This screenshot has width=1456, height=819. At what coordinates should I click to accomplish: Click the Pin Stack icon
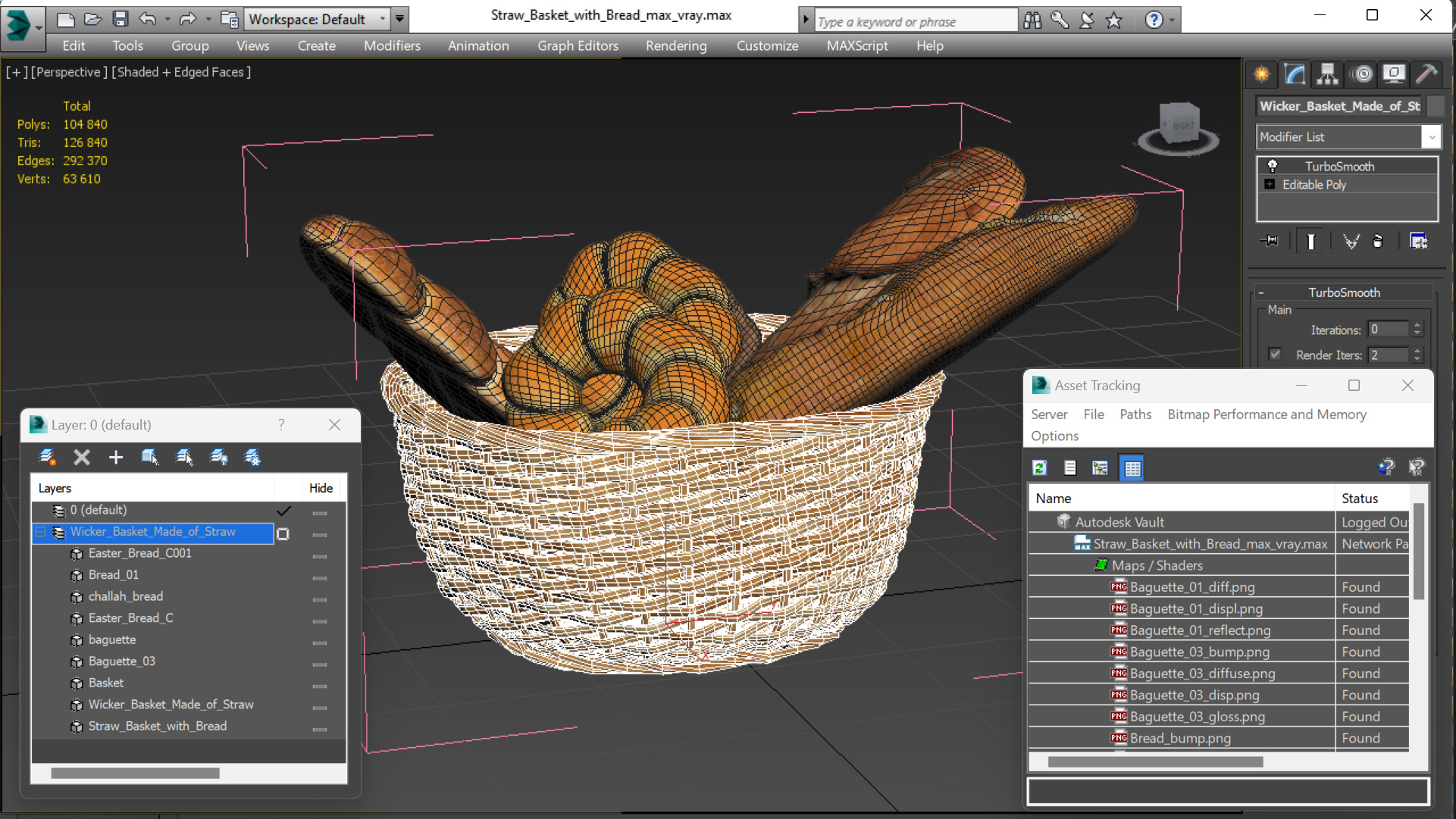tap(1270, 241)
